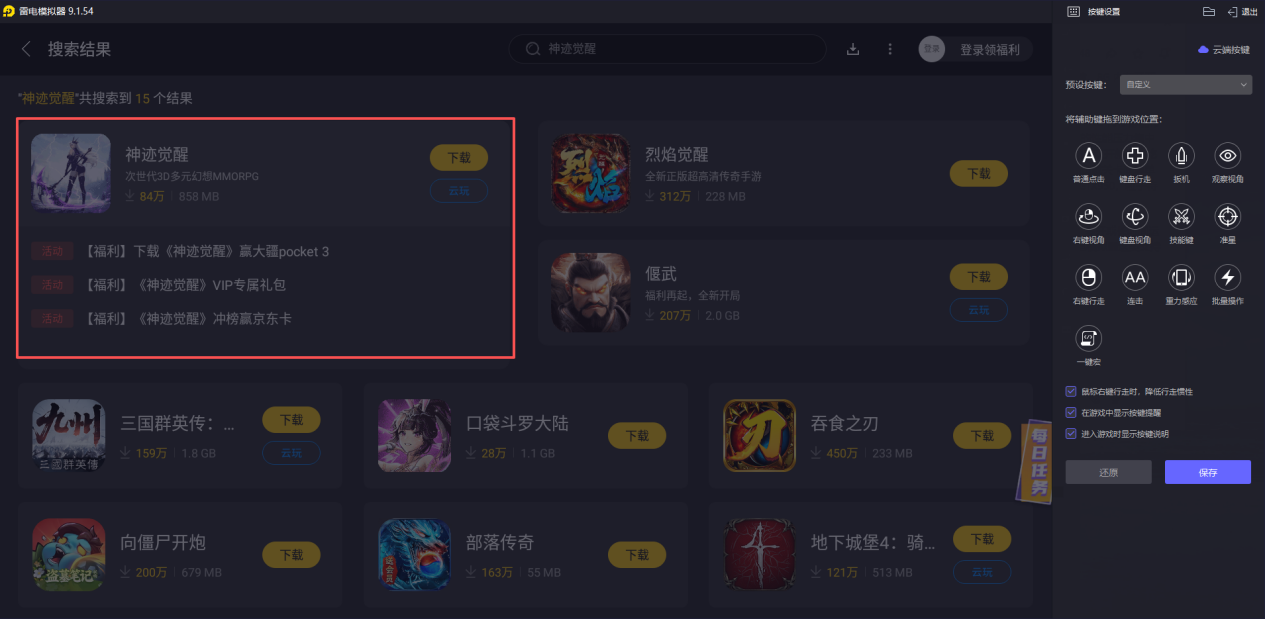Click 下载 button for 烈焰觉醒
Screen dimensions: 1265x619
click(x=979, y=173)
